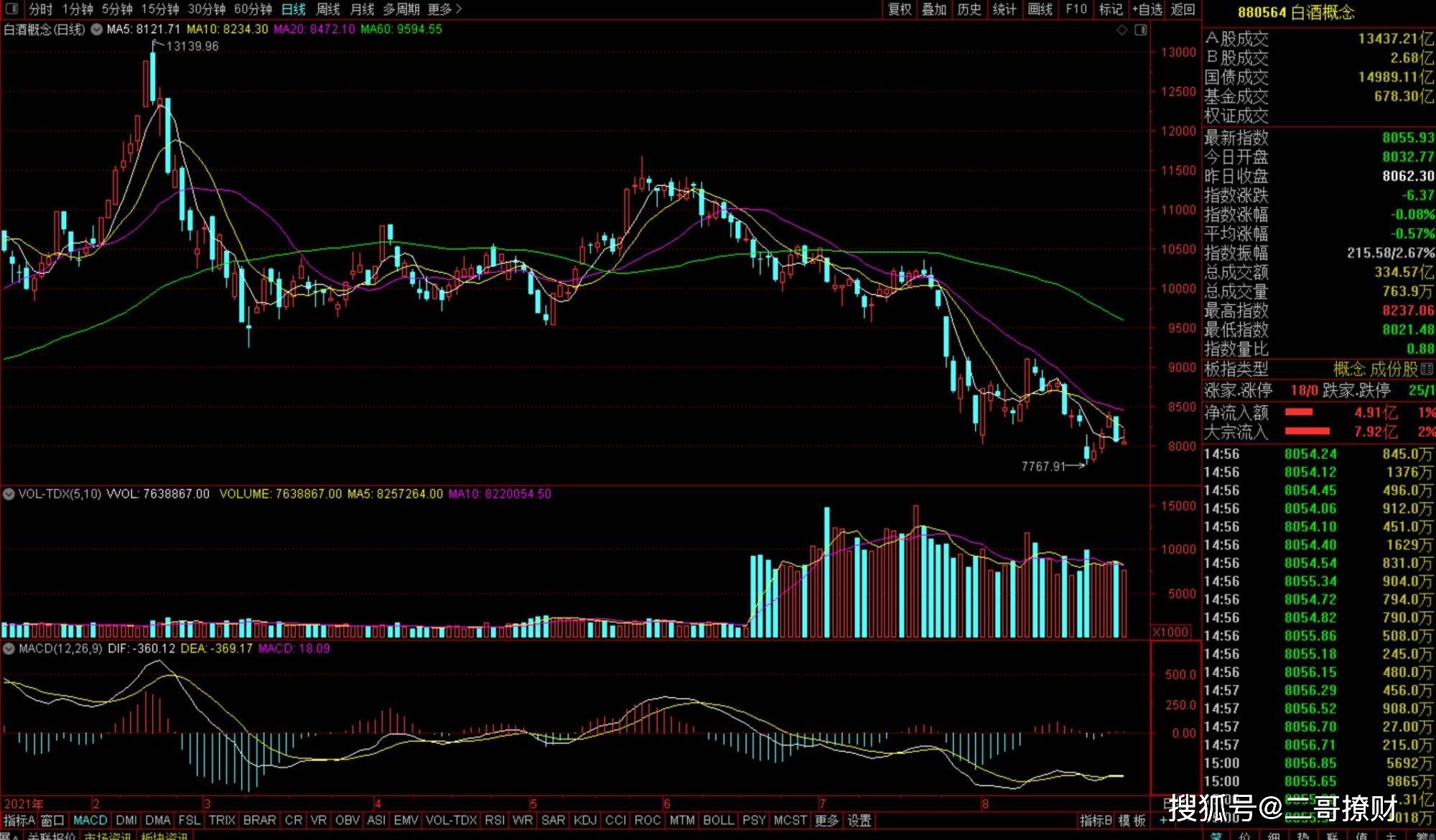
Task: Switch to 月线 monthly chart
Action: (x=363, y=9)
